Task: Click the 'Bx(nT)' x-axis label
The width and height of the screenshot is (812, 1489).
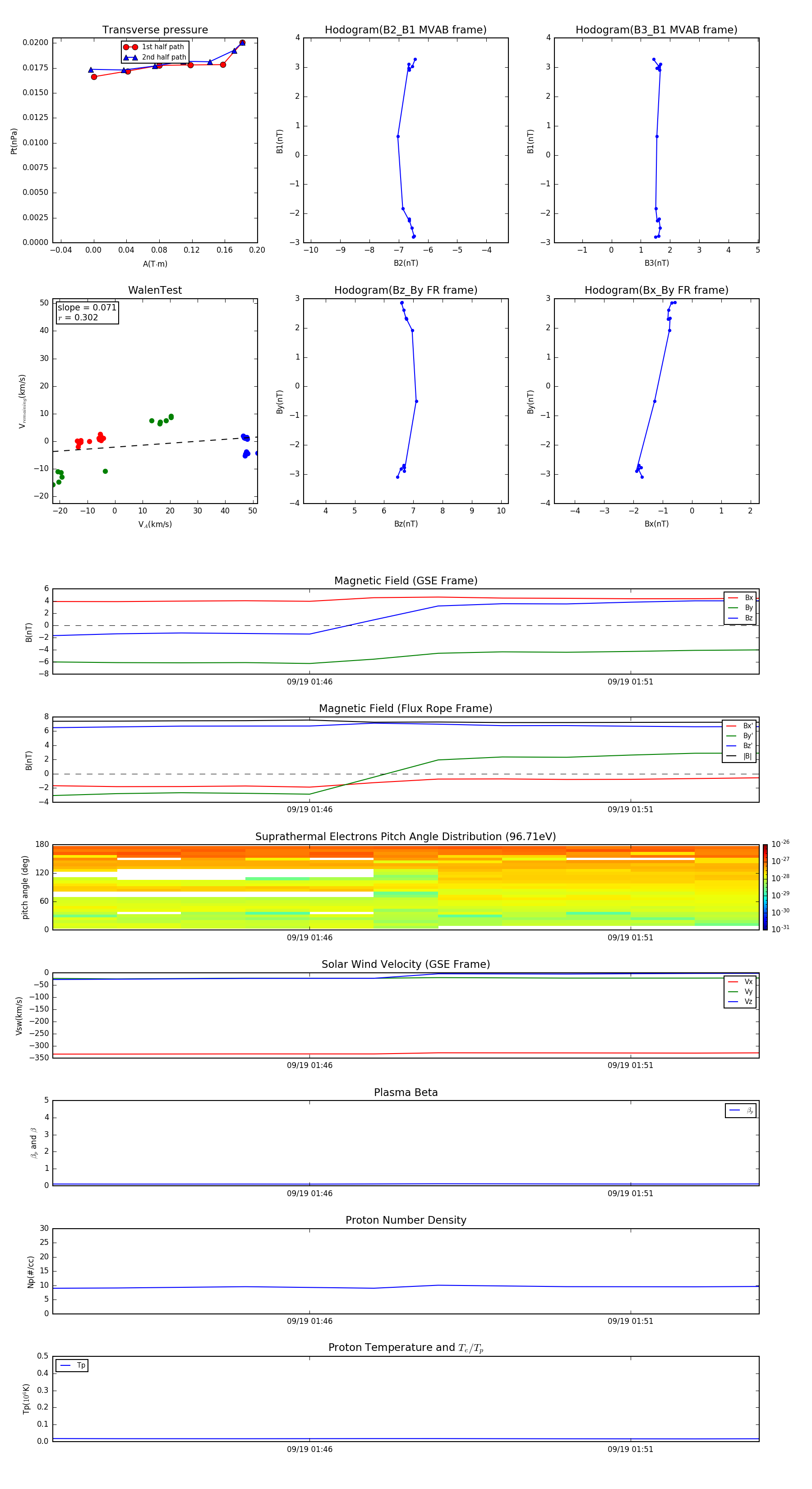Action: tap(656, 524)
